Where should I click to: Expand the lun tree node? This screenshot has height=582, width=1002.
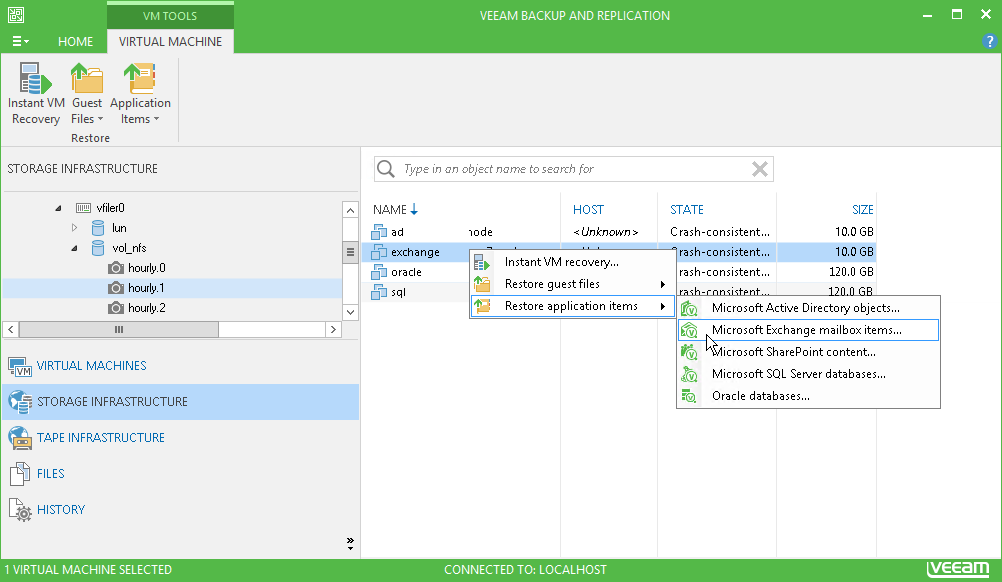(x=74, y=228)
